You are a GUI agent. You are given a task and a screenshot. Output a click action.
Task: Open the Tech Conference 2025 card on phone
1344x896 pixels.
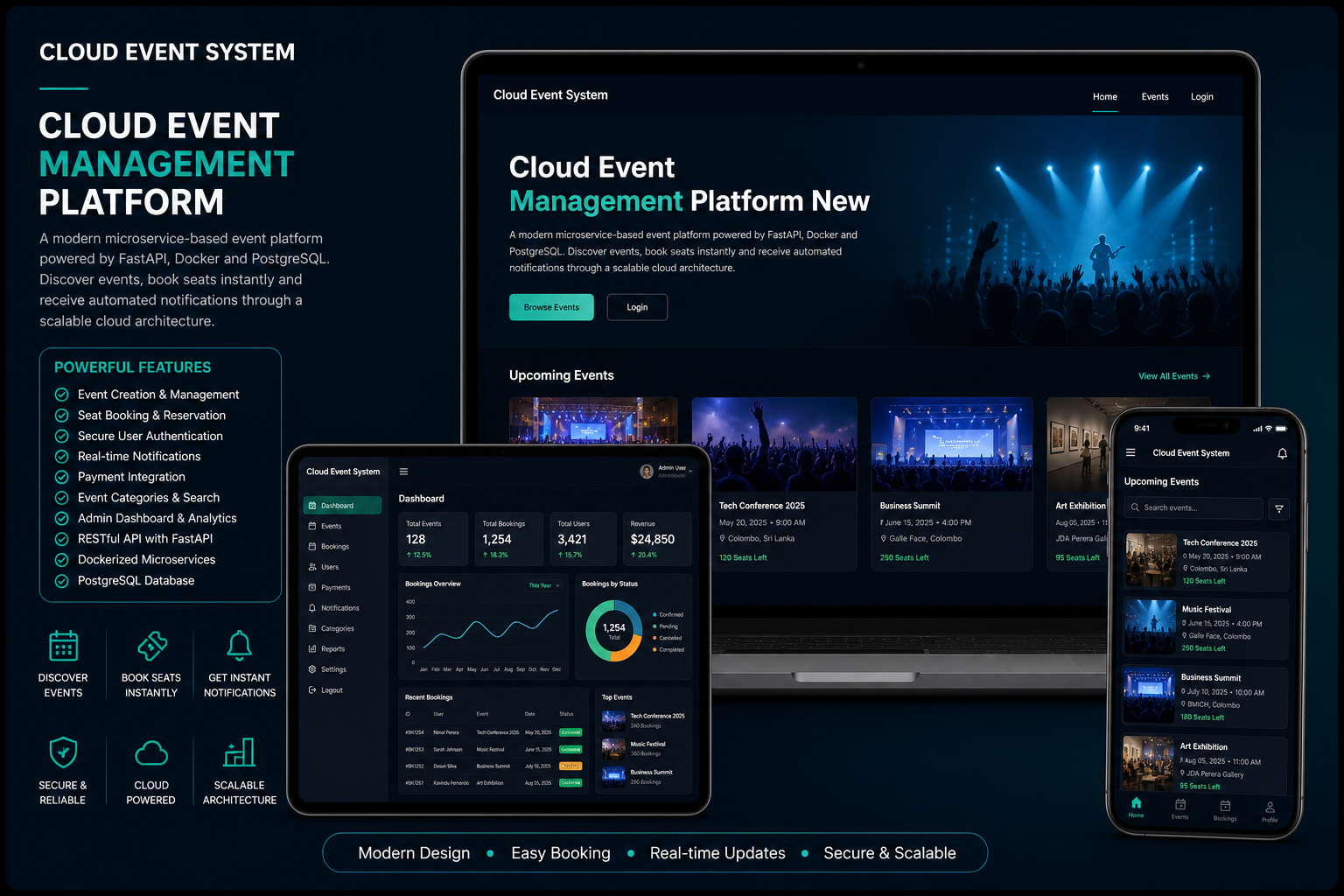pos(1207,562)
